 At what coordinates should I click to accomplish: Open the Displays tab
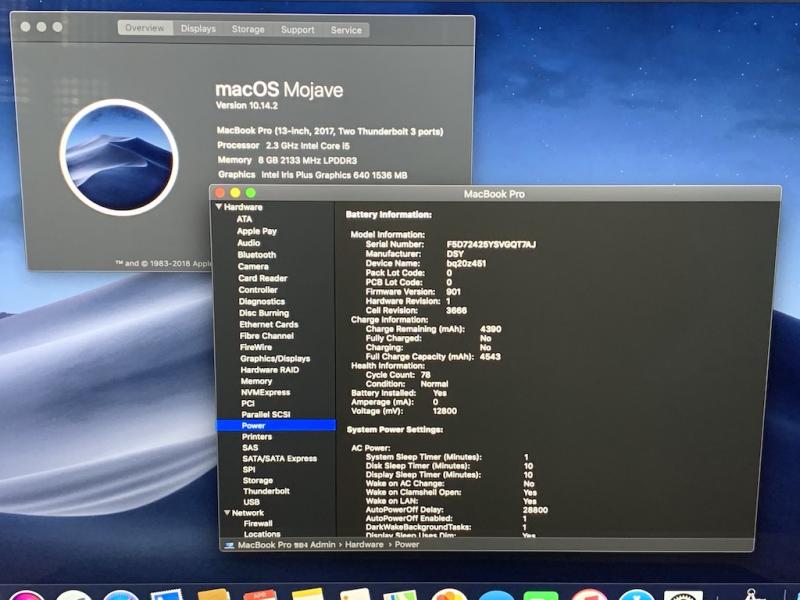[198, 29]
